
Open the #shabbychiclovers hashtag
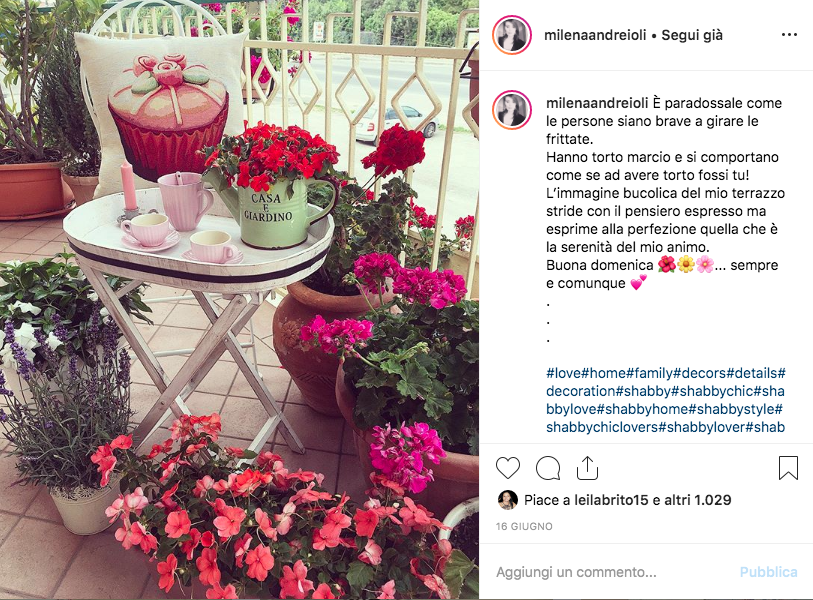pos(602,427)
